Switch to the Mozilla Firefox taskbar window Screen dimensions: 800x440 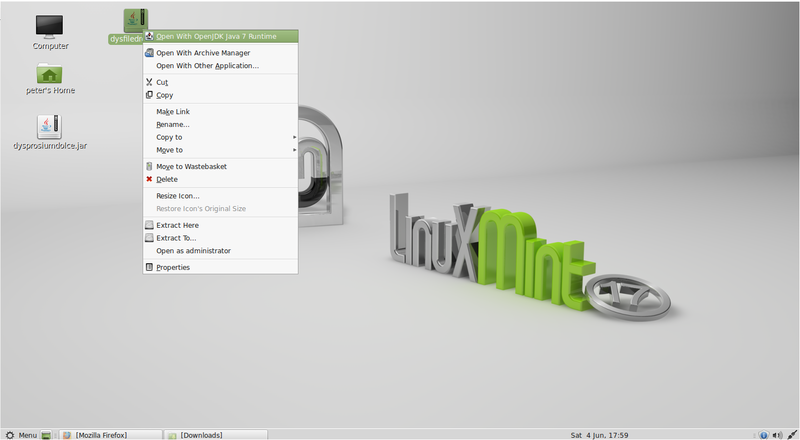coord(110,435)
